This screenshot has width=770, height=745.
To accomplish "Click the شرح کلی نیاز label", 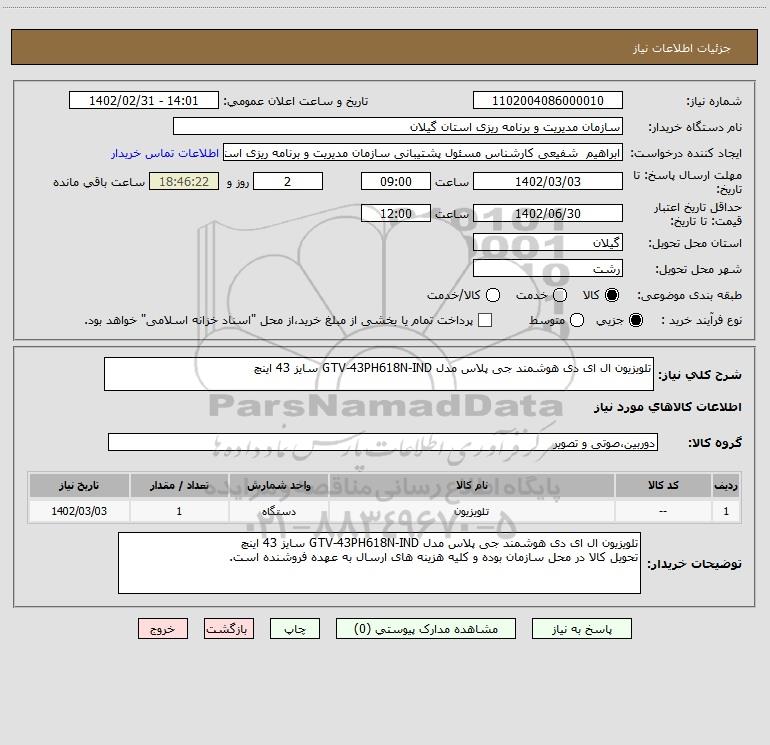I will tap(700, 375).
